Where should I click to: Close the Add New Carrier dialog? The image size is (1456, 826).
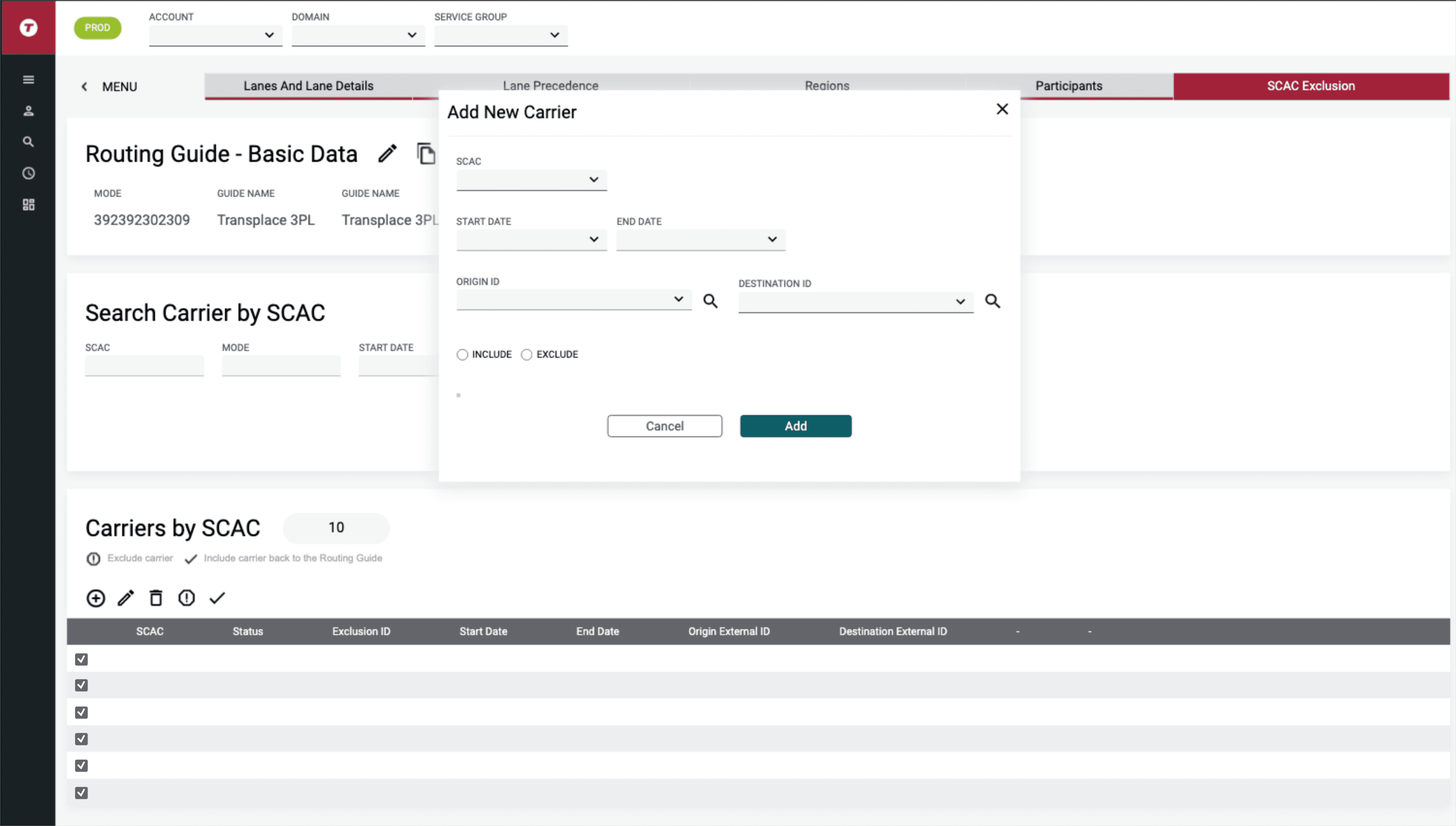1002,109
